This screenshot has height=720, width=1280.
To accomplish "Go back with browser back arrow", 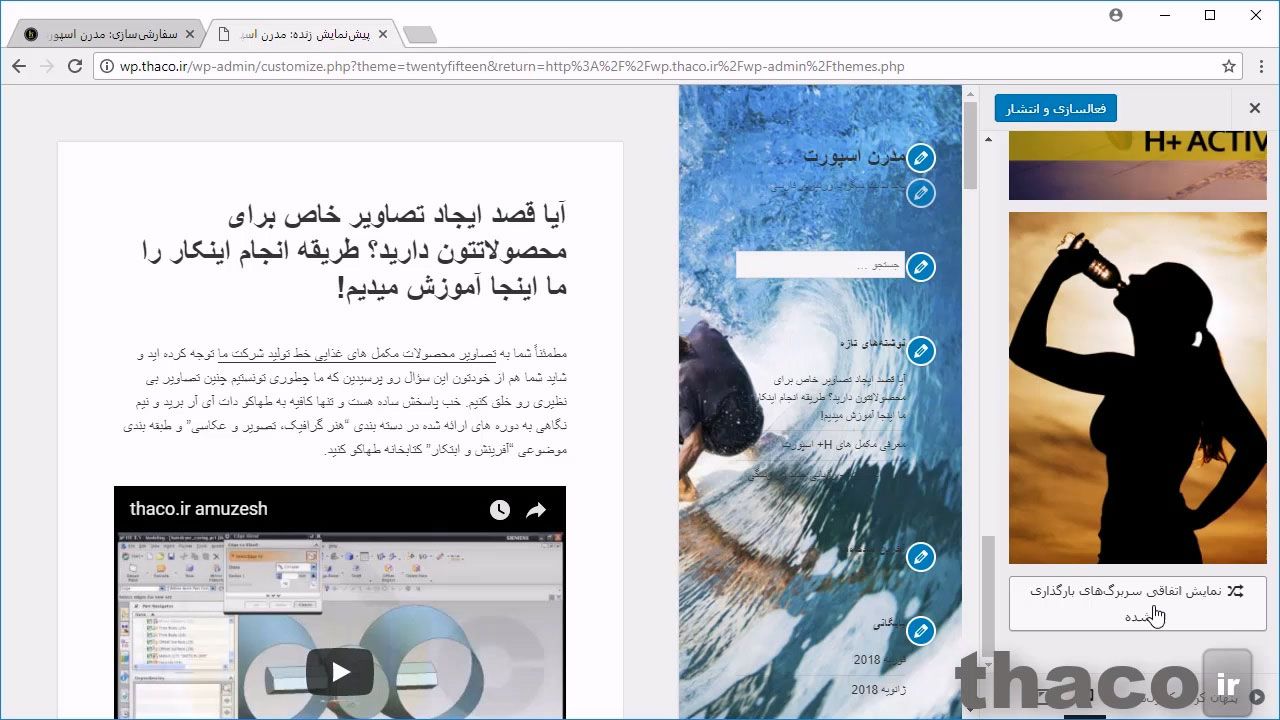I will (x=19, y=66).
